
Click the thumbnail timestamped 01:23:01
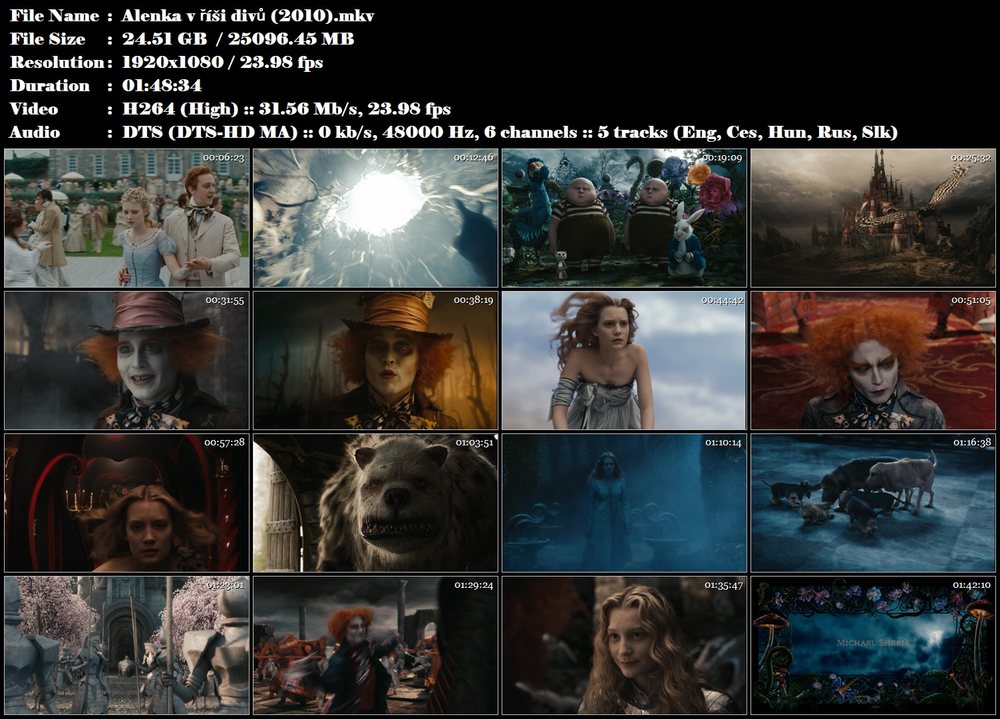pos(127,645)
